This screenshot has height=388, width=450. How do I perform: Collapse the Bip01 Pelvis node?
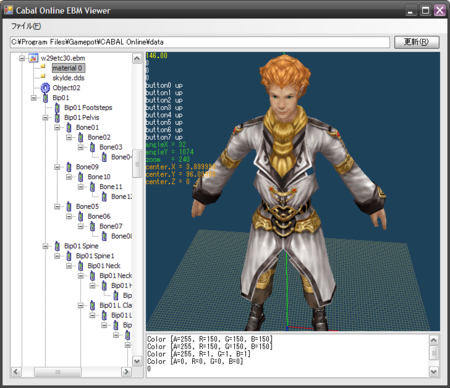pyautogui.click(x=45, y=118)
